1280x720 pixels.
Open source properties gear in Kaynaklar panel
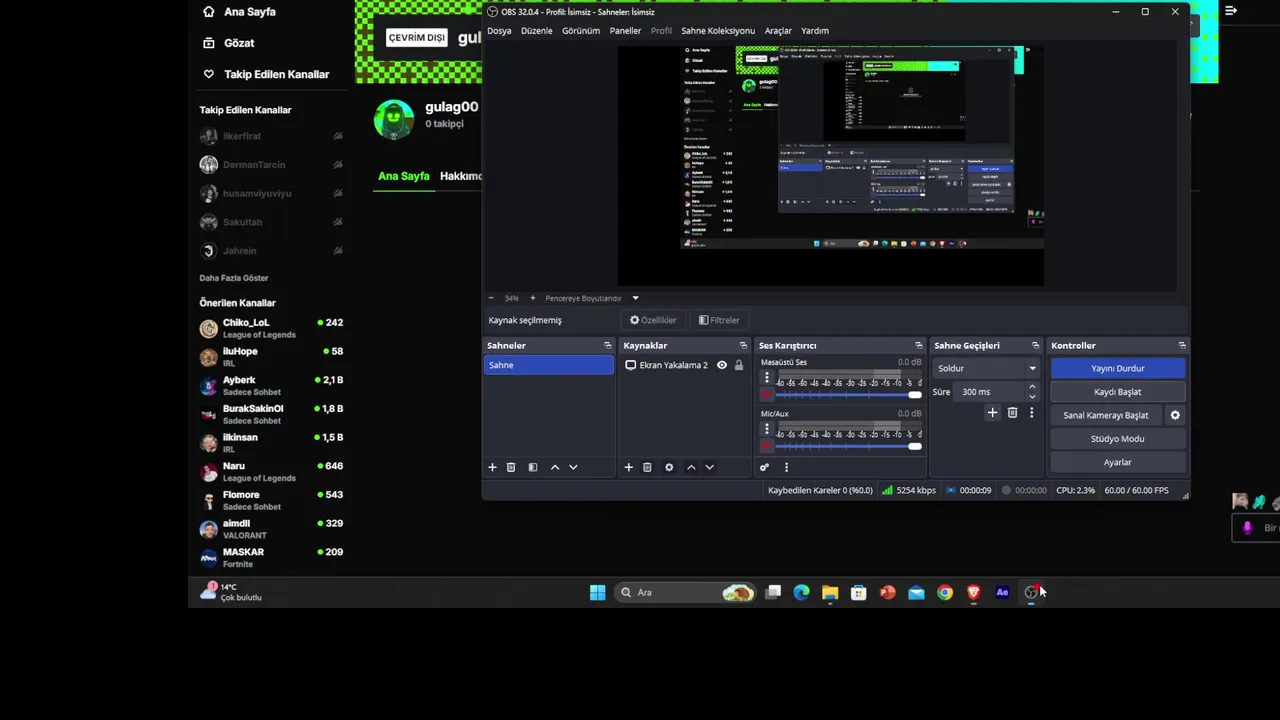(x=669, y=467)
